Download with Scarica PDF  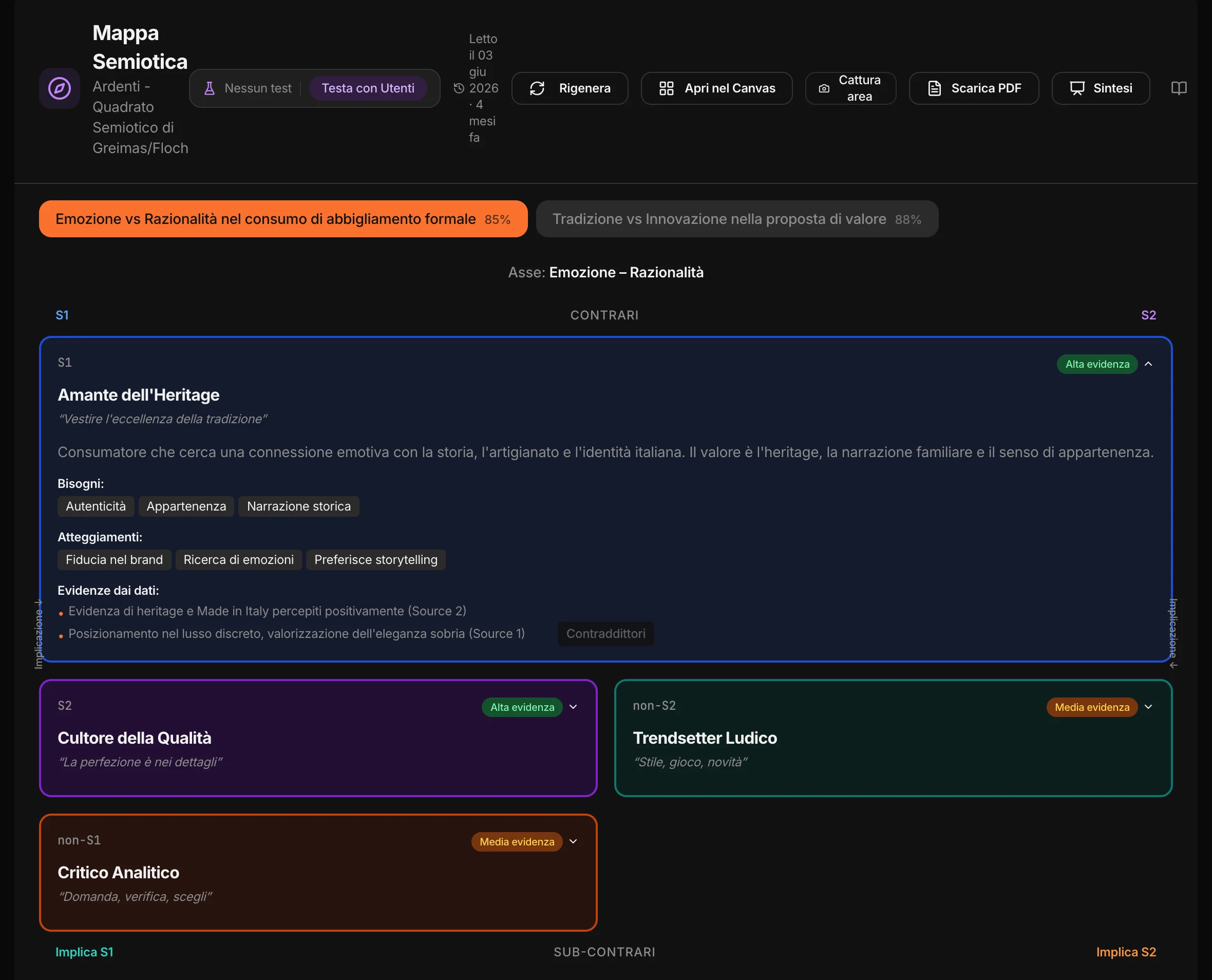click(x=974, y=88)
